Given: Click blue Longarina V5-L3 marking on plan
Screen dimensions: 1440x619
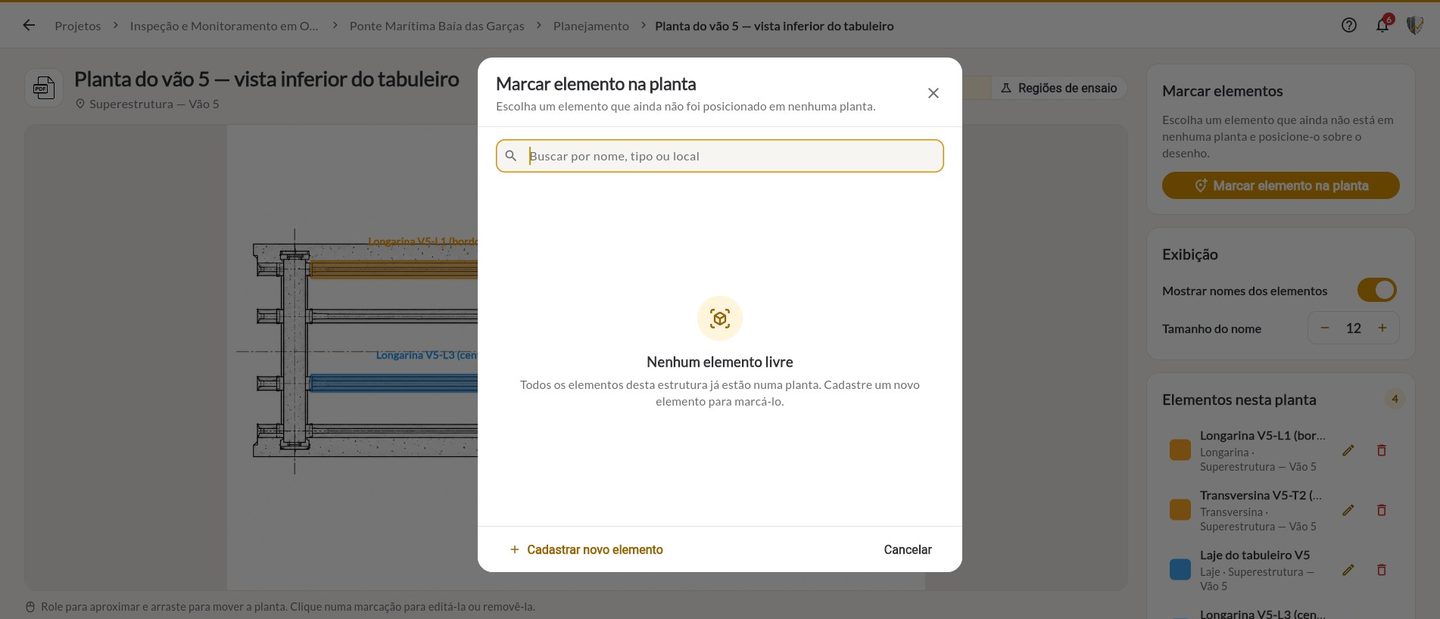Looking at the screenshot, I should [x=394, y=383].
